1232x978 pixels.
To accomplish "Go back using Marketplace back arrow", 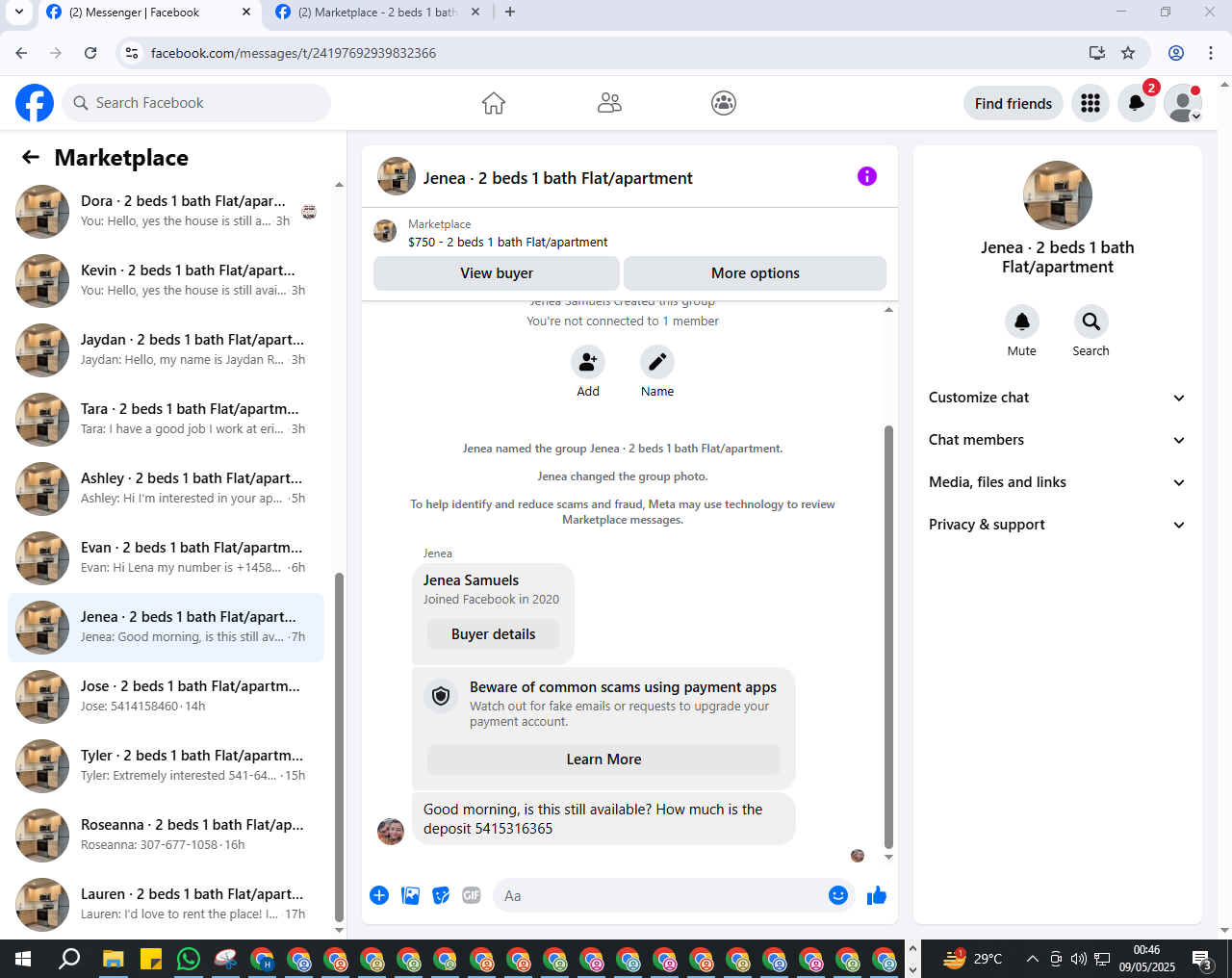I will coord(31,157).
